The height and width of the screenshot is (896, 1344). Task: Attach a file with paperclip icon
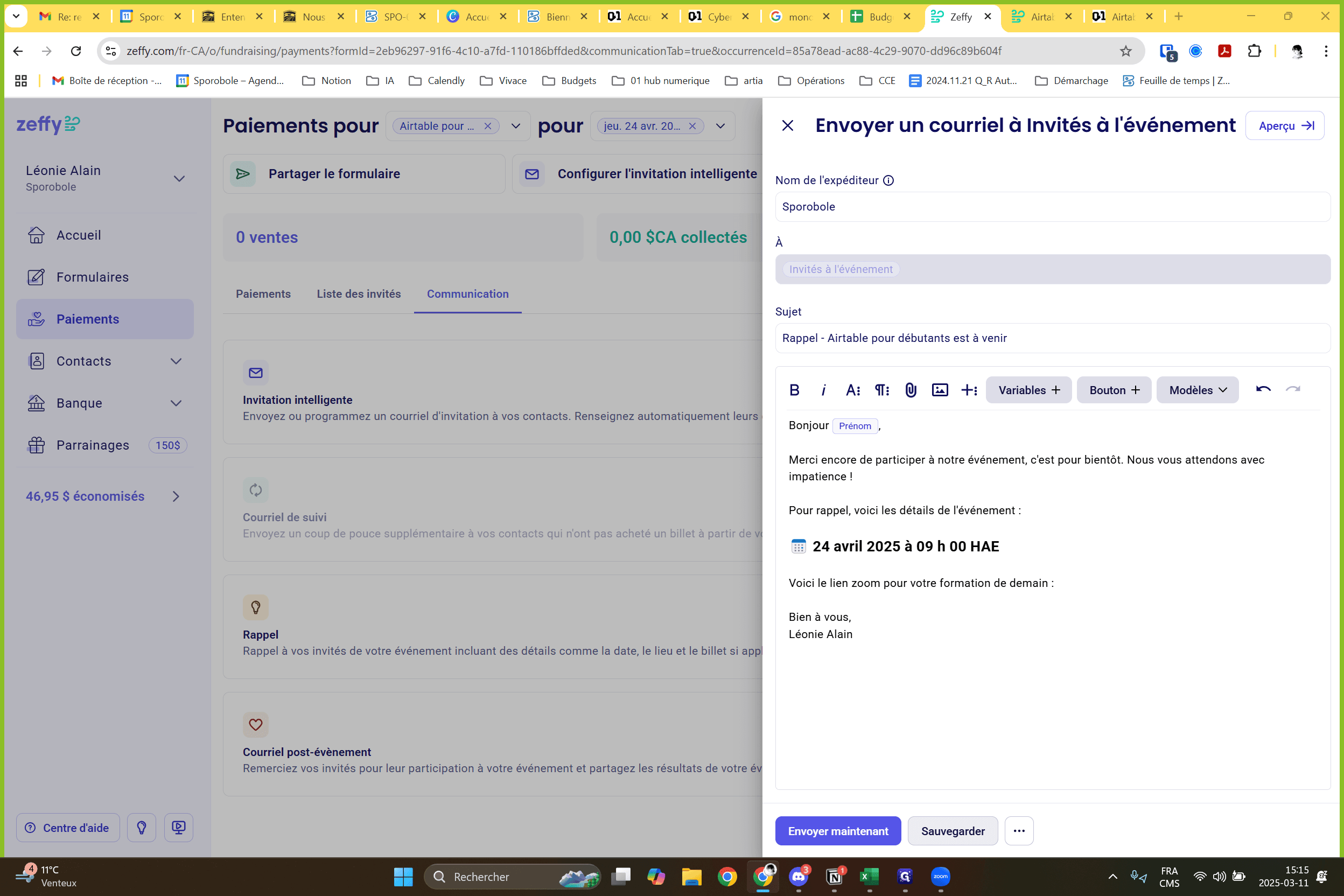point(911,390)
